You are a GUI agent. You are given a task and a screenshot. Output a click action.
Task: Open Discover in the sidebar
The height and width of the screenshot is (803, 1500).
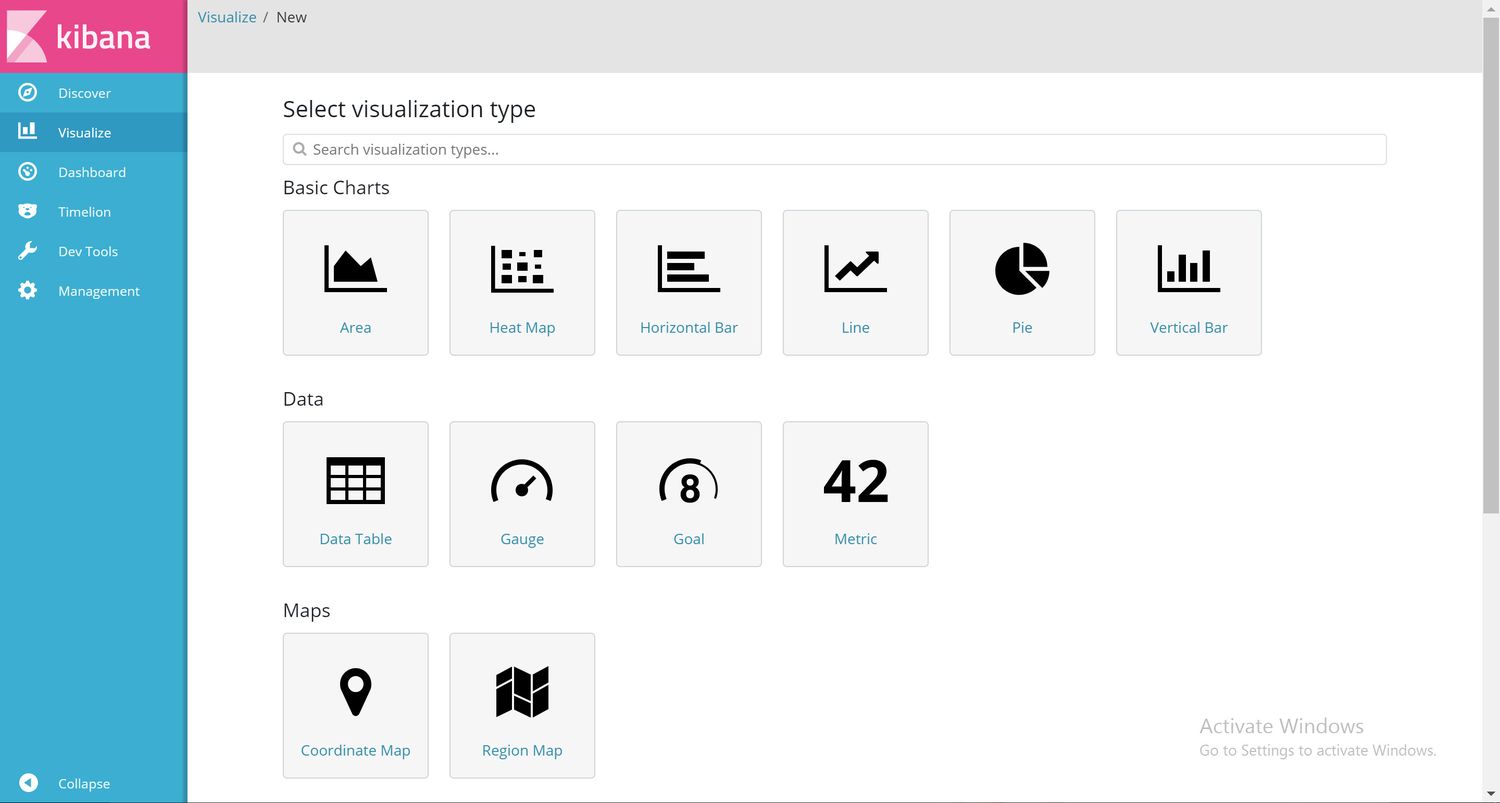(x=84, y=93)
